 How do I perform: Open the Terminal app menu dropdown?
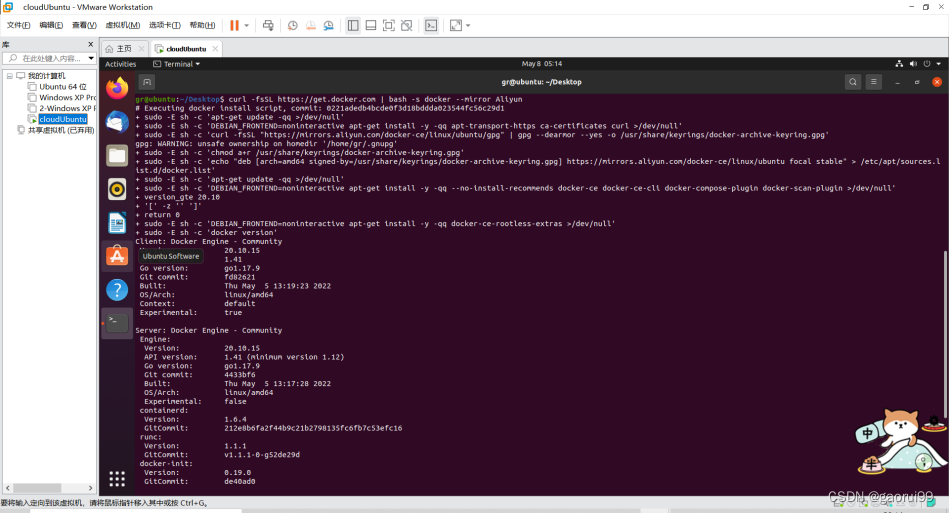[x=176, y=64]
